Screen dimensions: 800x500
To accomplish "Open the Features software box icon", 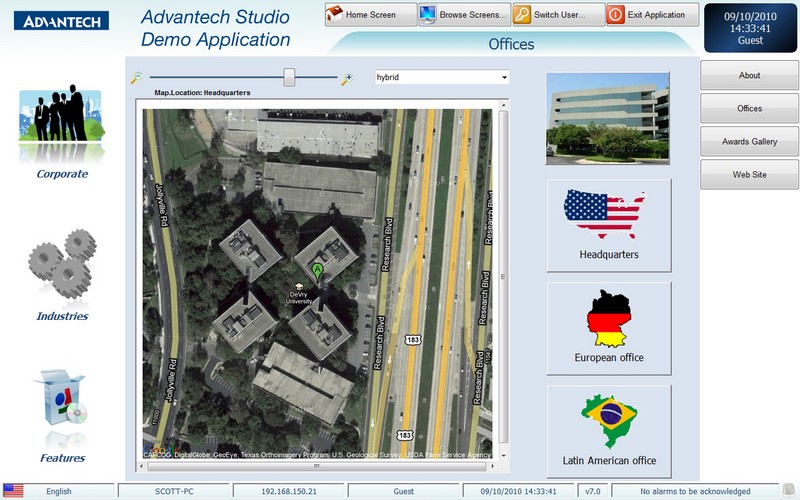I will pos(62,397).
